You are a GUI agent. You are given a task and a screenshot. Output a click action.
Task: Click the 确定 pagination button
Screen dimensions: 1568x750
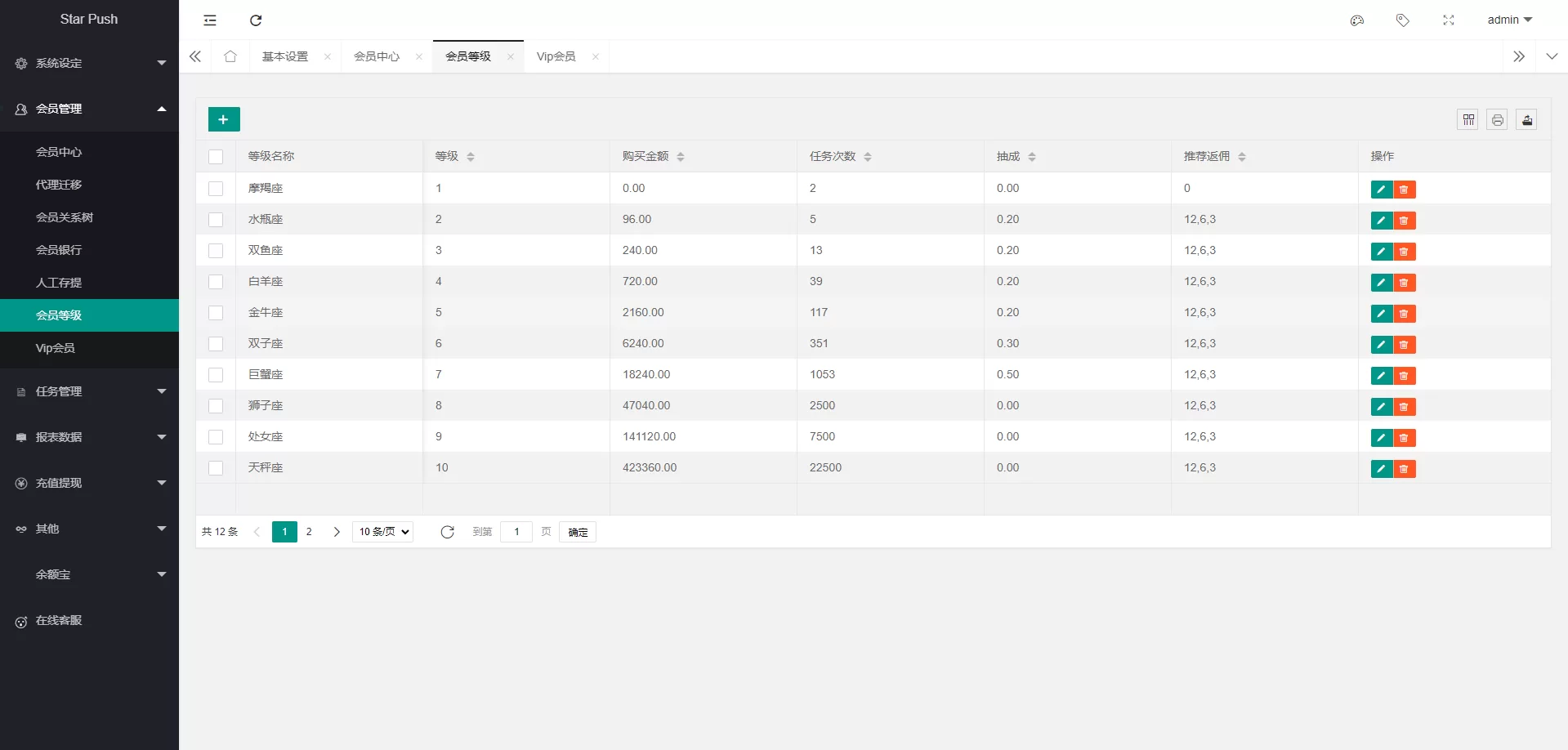coord(578,532)
